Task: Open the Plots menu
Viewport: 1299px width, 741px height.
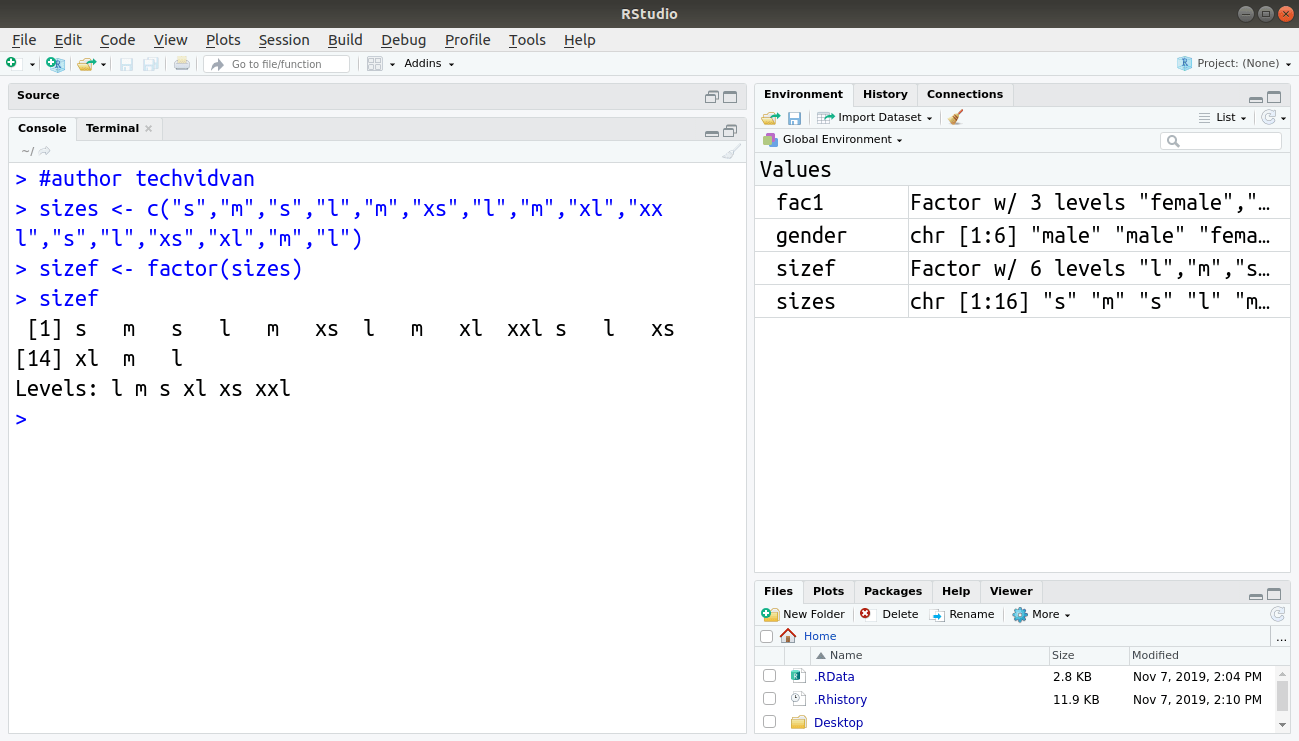Action: pyautogui.click(x=223, y=40)
